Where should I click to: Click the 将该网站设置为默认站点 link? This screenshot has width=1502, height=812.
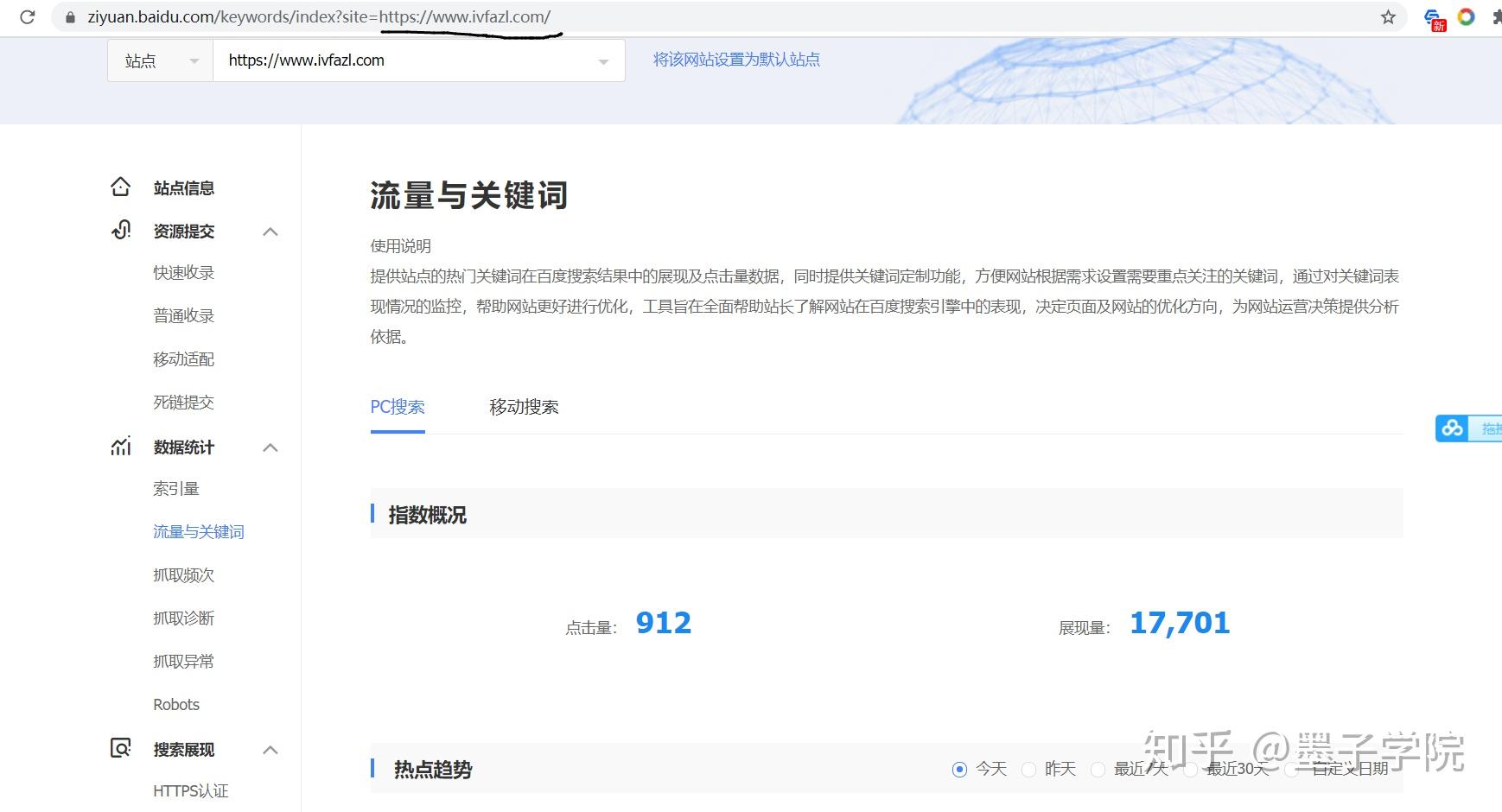point(736,60)
